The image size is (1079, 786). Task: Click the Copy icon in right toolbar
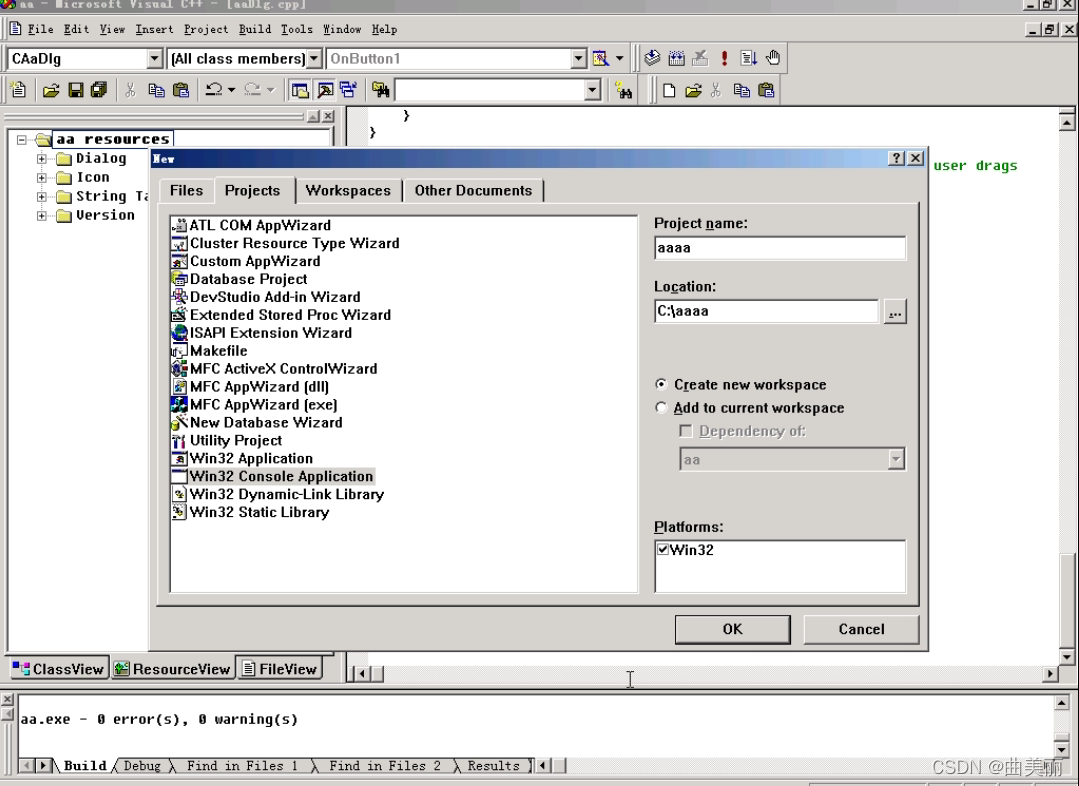(x=741, y=90)
